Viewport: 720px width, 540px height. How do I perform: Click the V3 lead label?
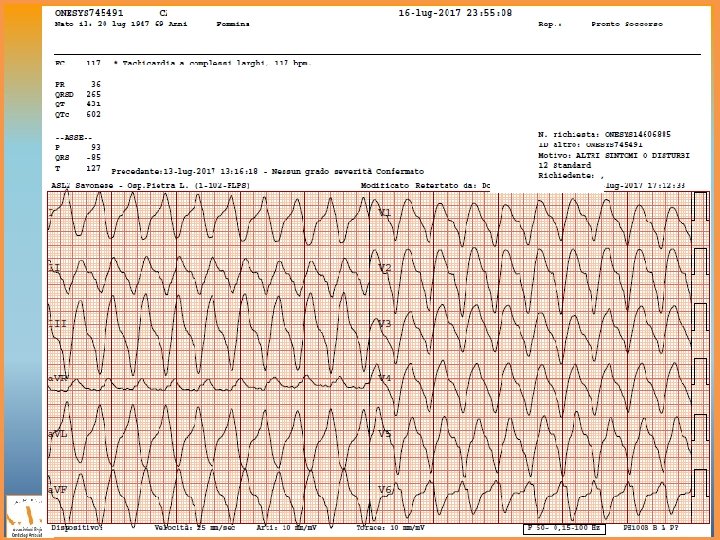[385, 324]
